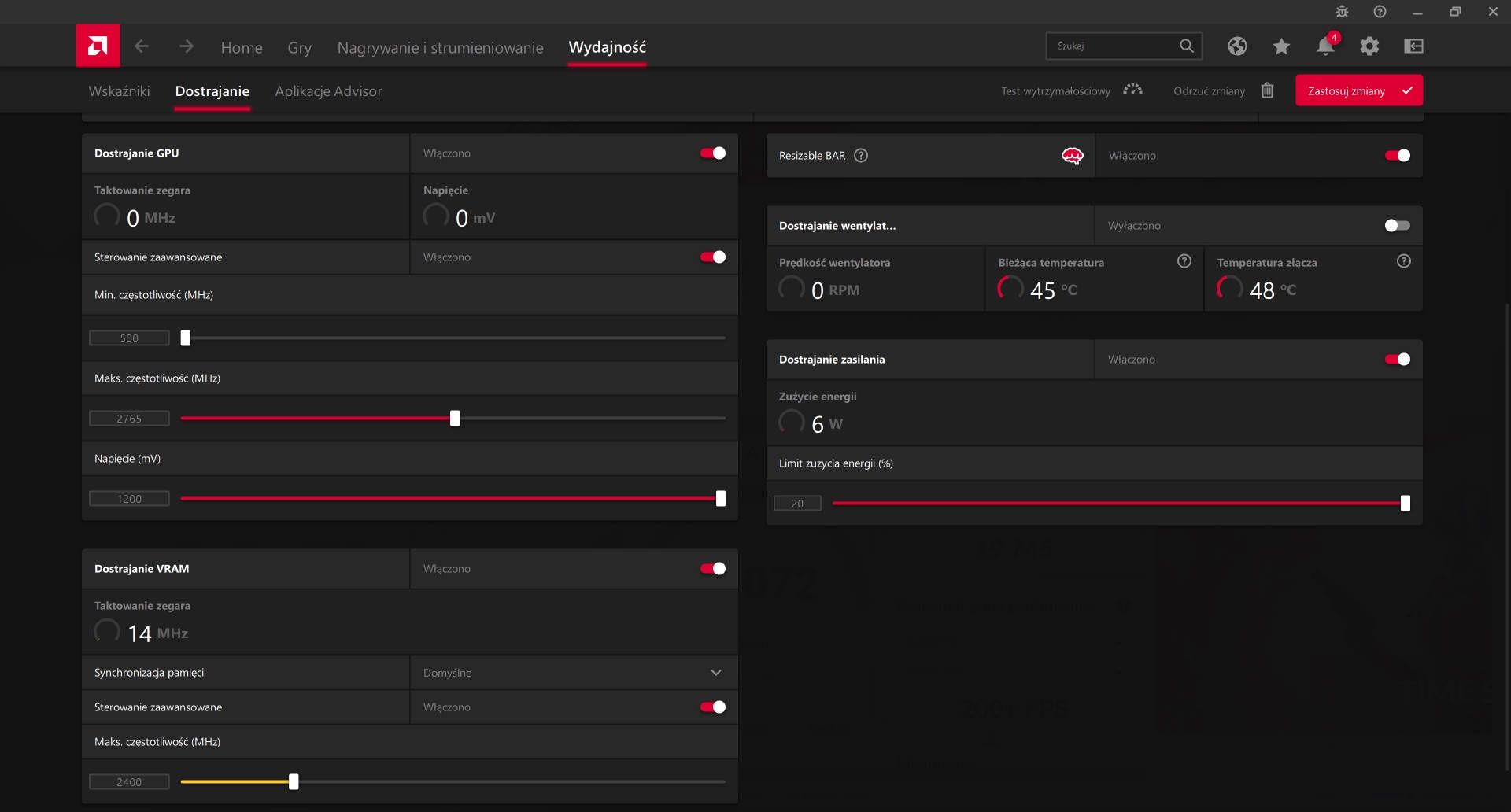Toggle Dostrajanie GPU switch
This screenshot has height=812, width=1511.
click(x=713, y=153)
